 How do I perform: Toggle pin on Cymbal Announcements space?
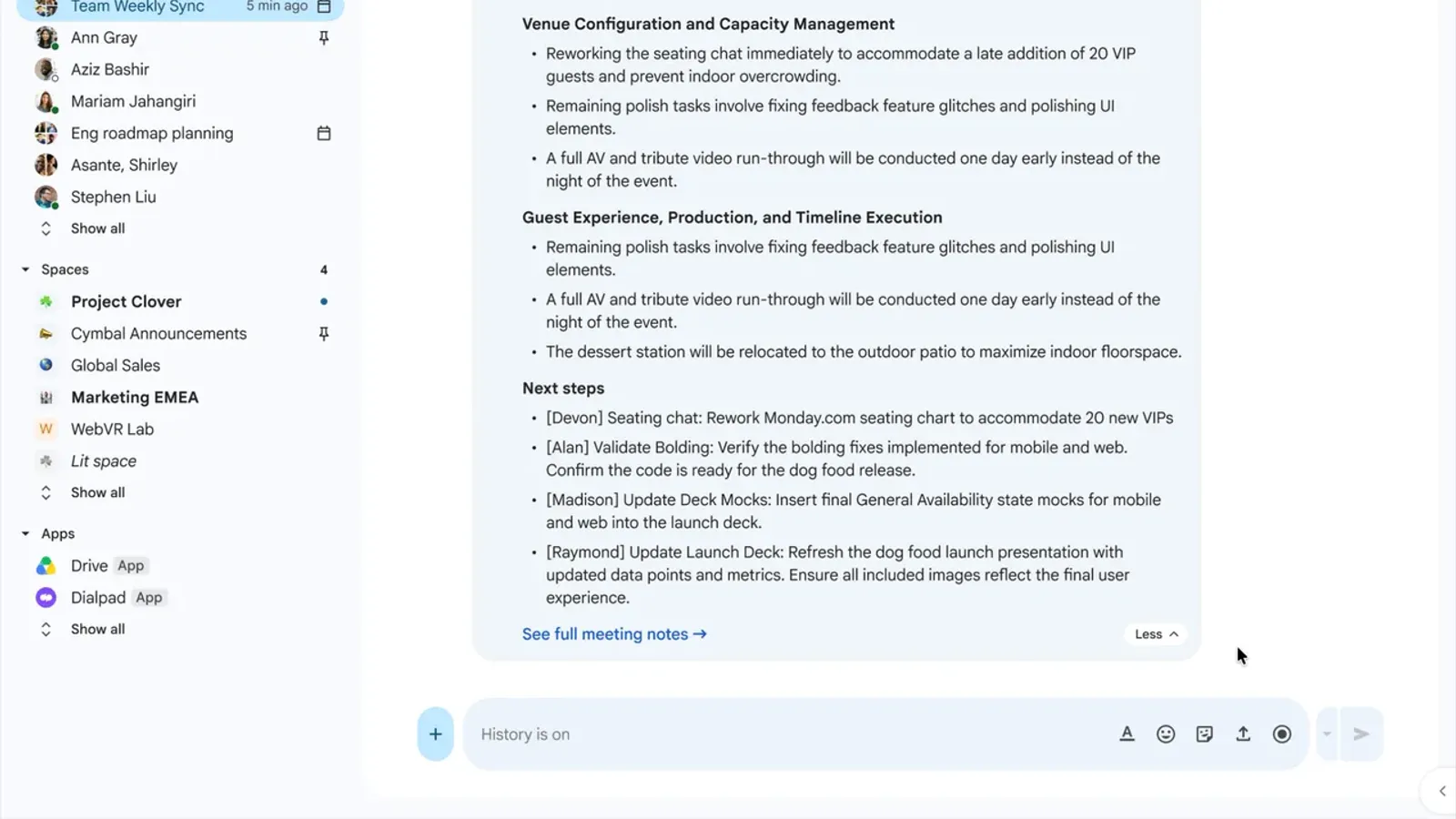coord(324,333)
